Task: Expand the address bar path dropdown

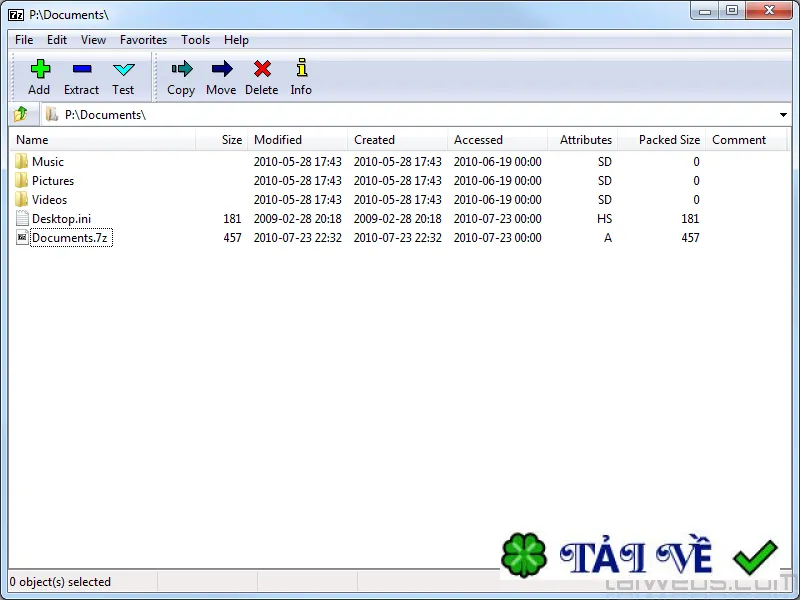Action: point(783,115)
